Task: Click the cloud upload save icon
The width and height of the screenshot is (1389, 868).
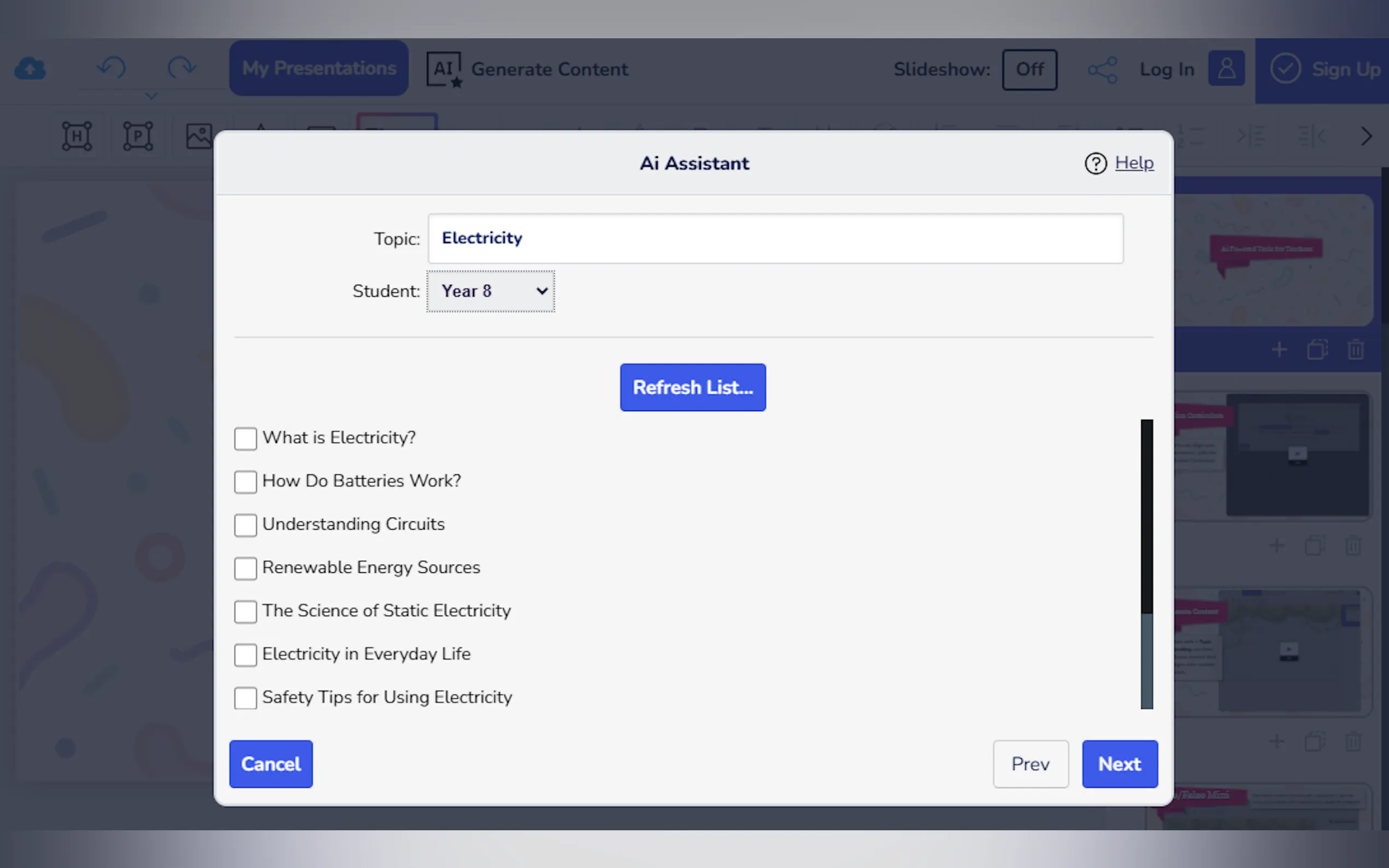Action: 30,69
